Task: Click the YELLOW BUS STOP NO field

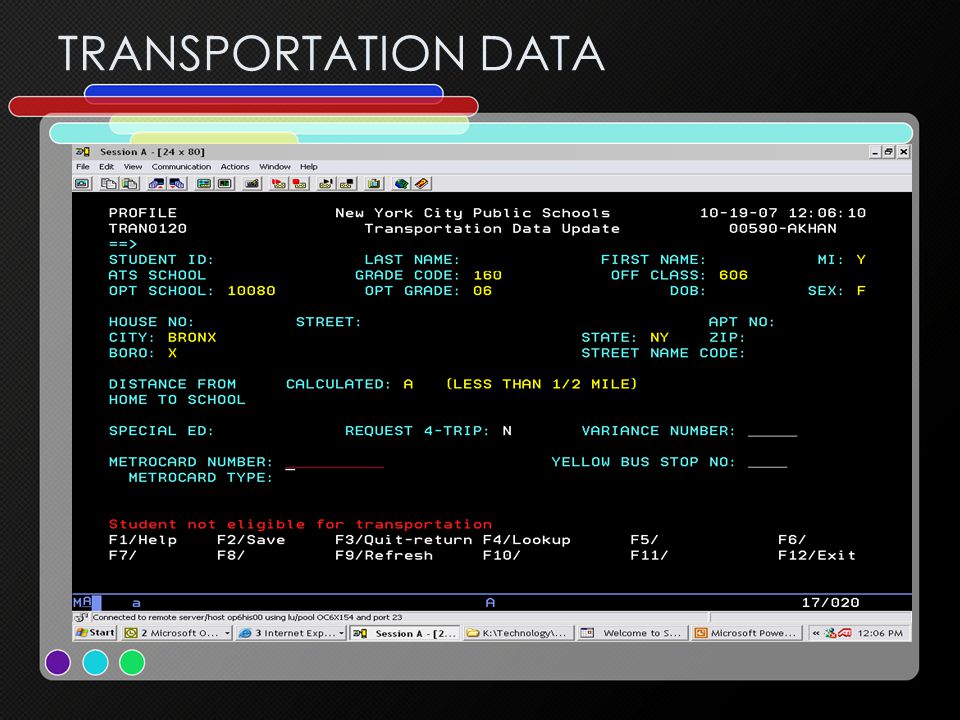Action: pyautogui.click(x=768, y=462)
